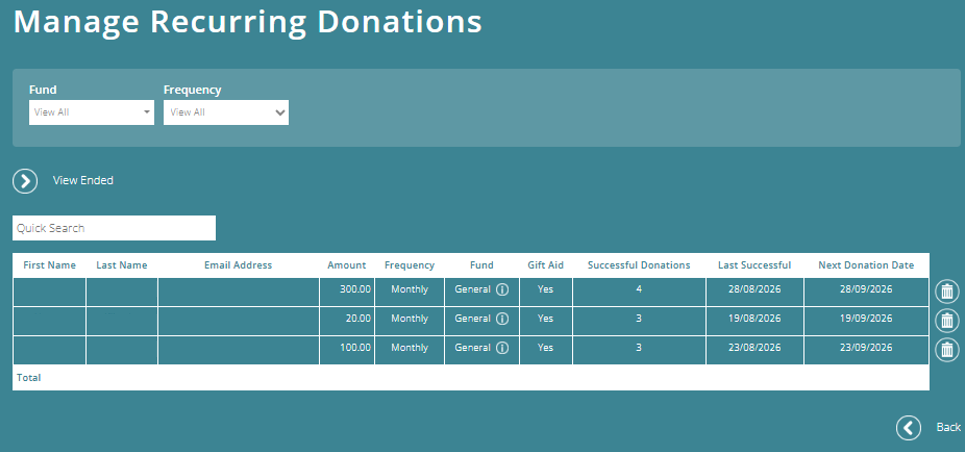Screen dimensions: 965x452
Task: Click Gift Aid Yes in 300.00 row
Action: pyautogui.click(x=545, y=289)
